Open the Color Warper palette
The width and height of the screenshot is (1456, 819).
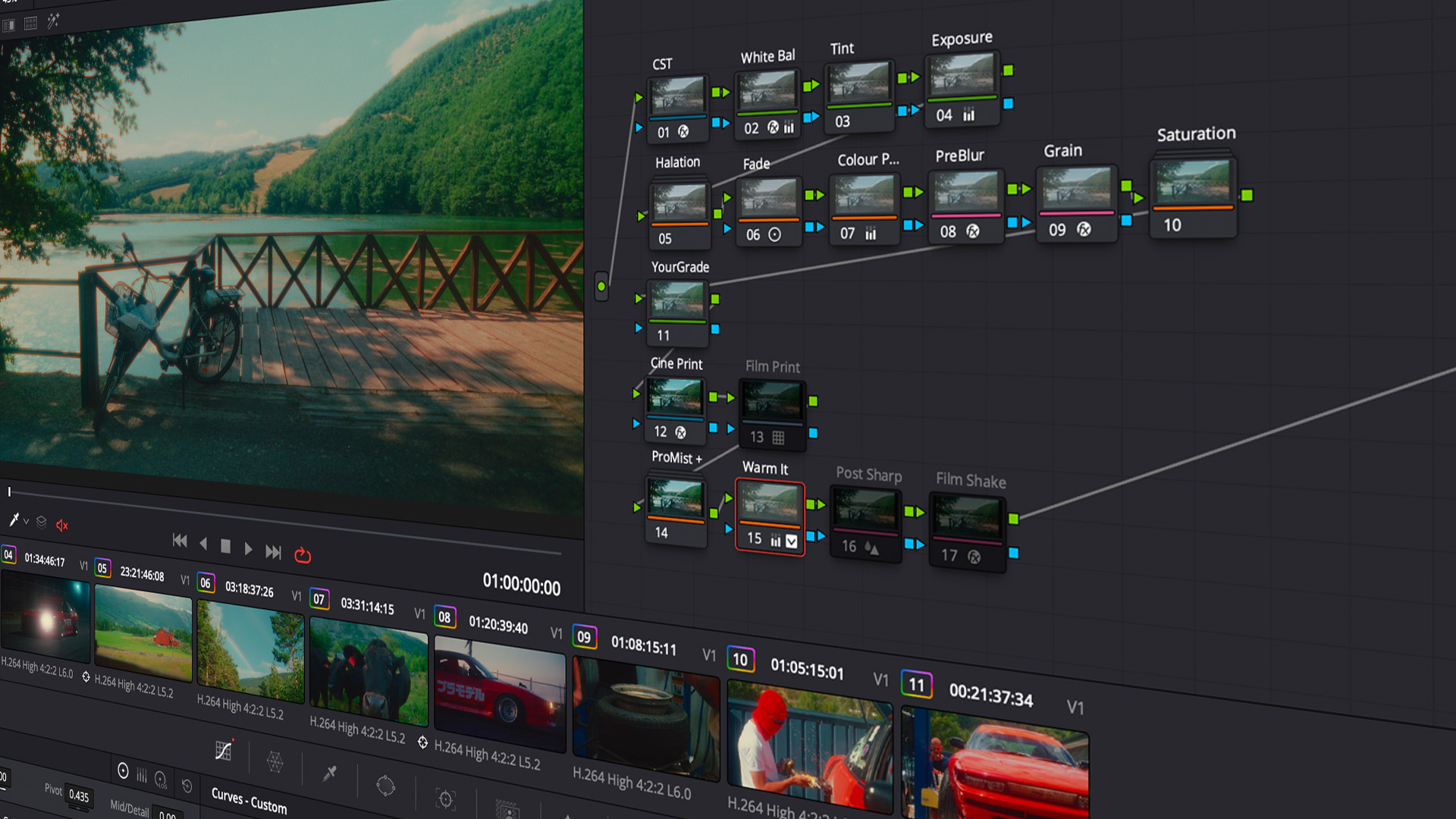coord(275,761)
